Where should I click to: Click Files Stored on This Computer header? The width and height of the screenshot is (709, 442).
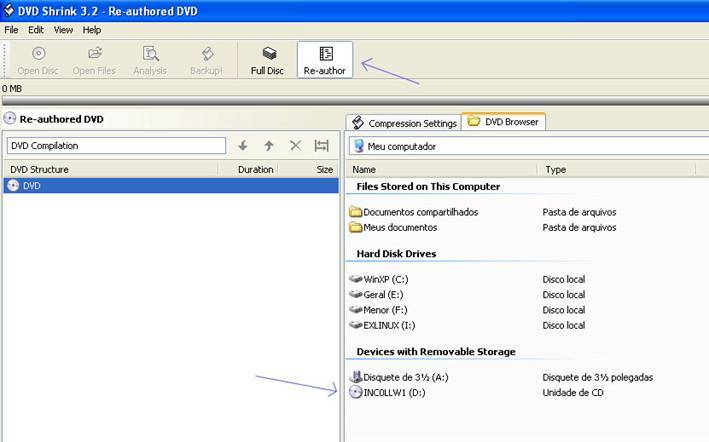click(428, 186)
